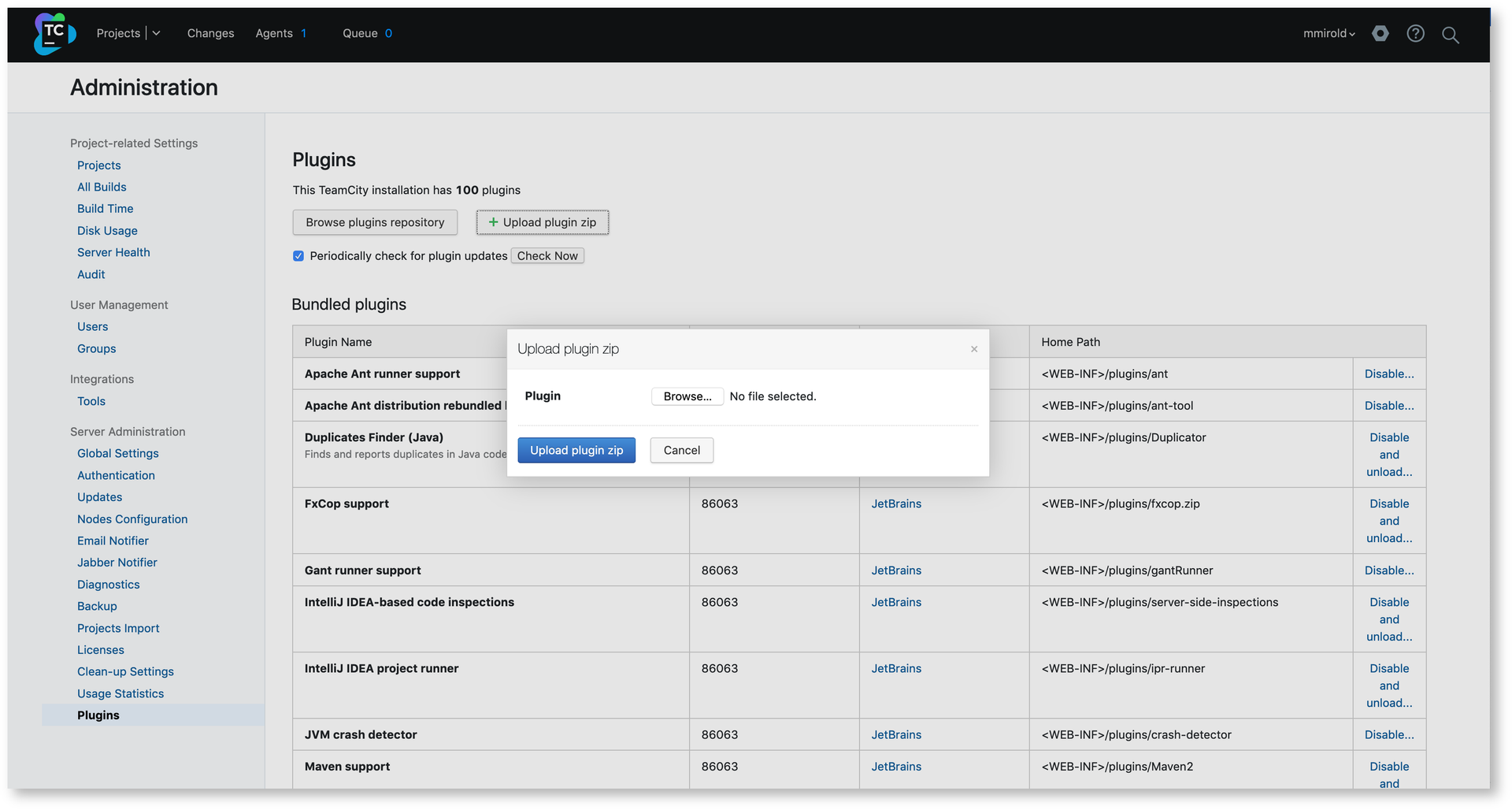Open Build Time sidebar link

(106, 209)
